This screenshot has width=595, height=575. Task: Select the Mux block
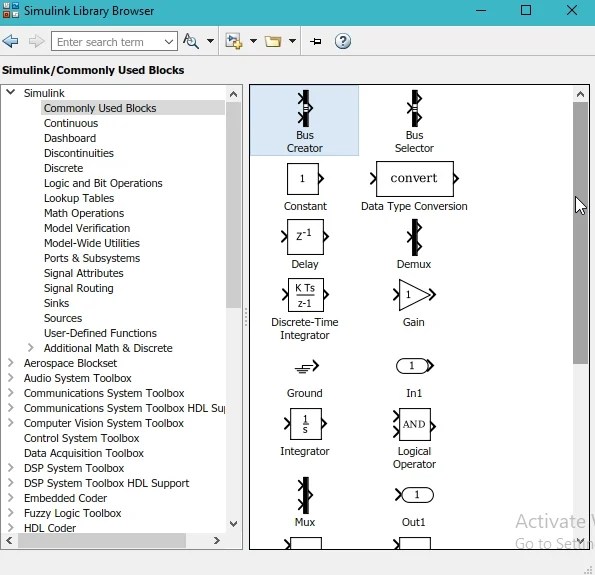305,502
